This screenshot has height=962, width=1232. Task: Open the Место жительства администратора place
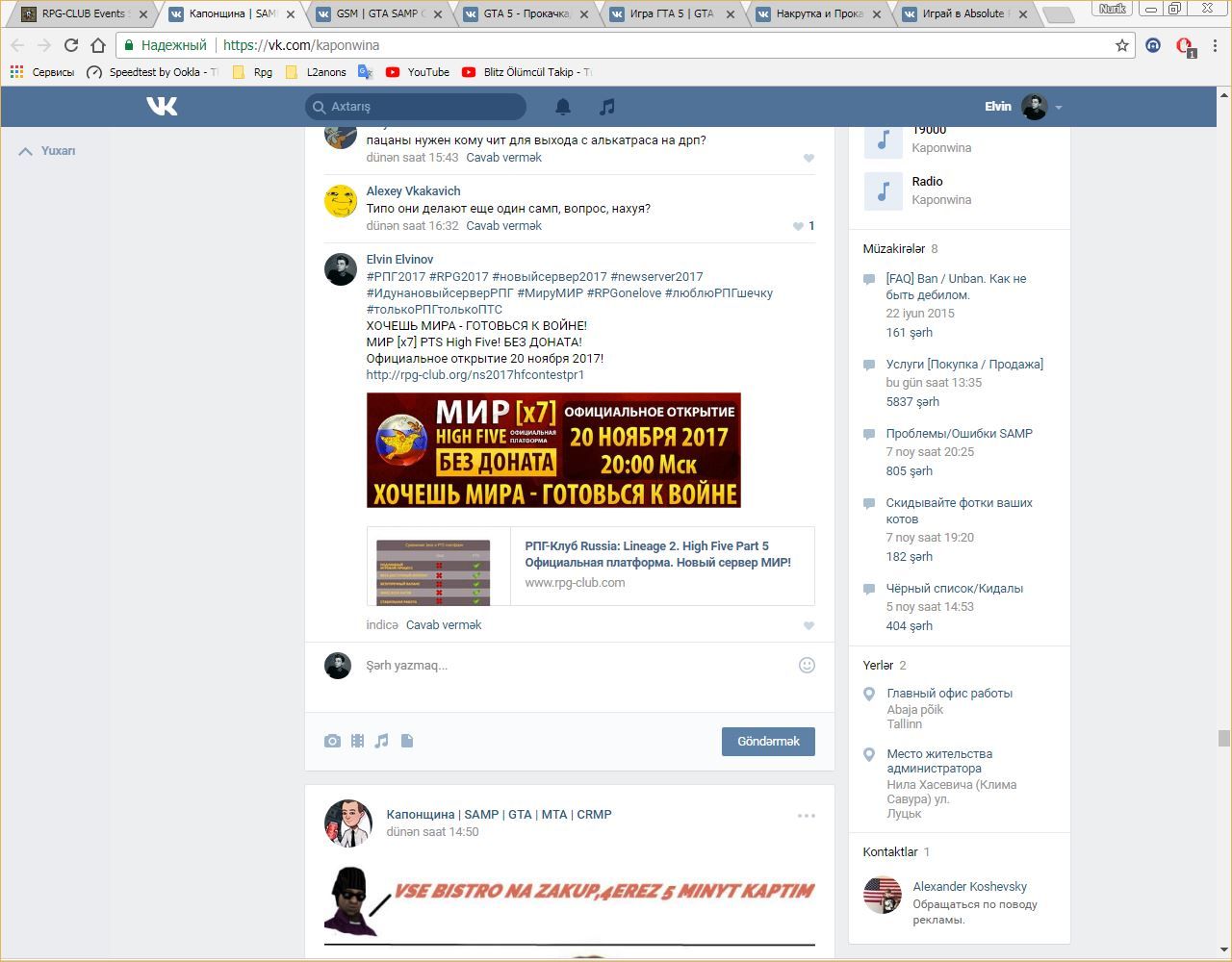(940, 761)
